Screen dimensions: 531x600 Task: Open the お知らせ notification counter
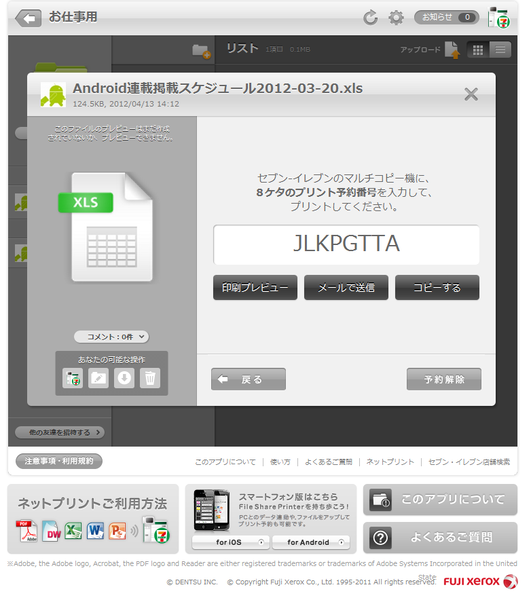click(x=446, y=17)
